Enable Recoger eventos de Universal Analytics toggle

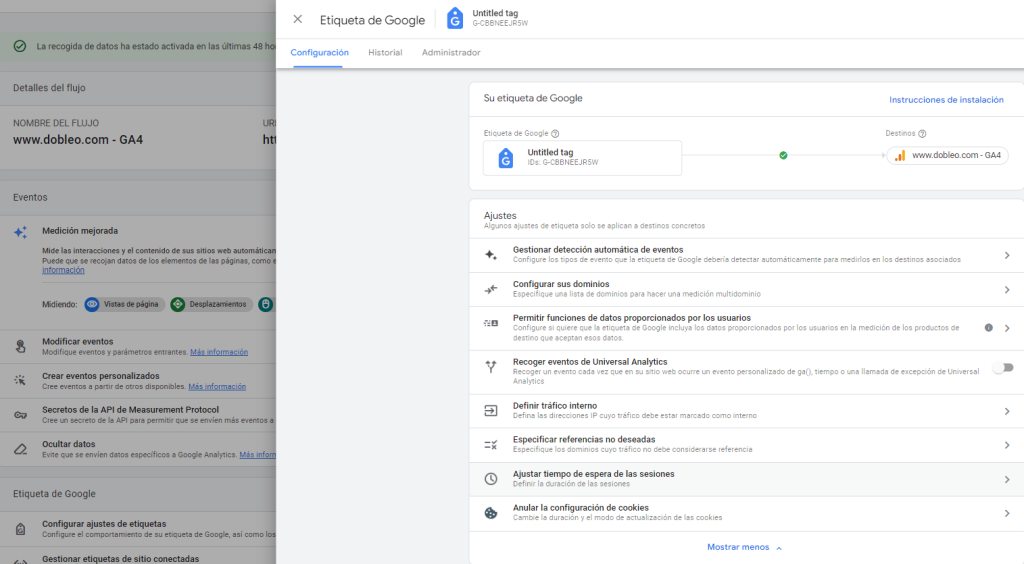(1002, 368)
